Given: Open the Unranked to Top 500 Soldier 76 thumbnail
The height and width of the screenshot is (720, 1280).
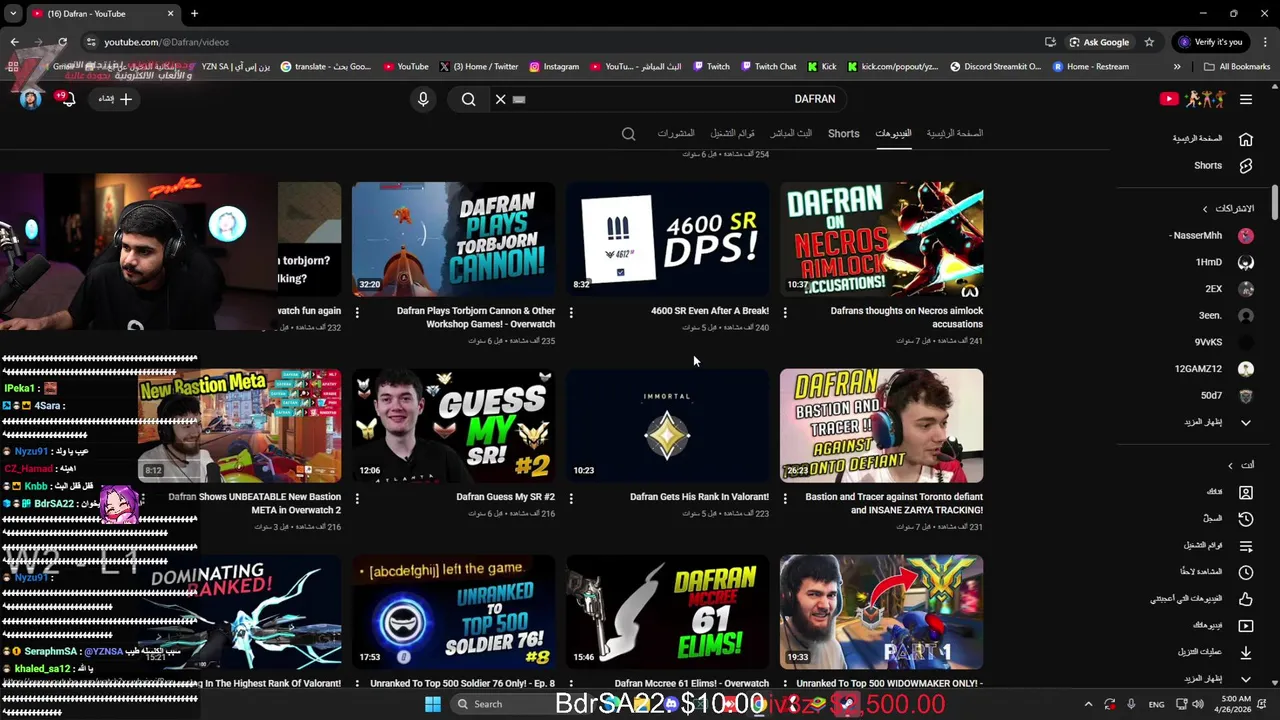Looking at the screenshot, I should 453,612.
